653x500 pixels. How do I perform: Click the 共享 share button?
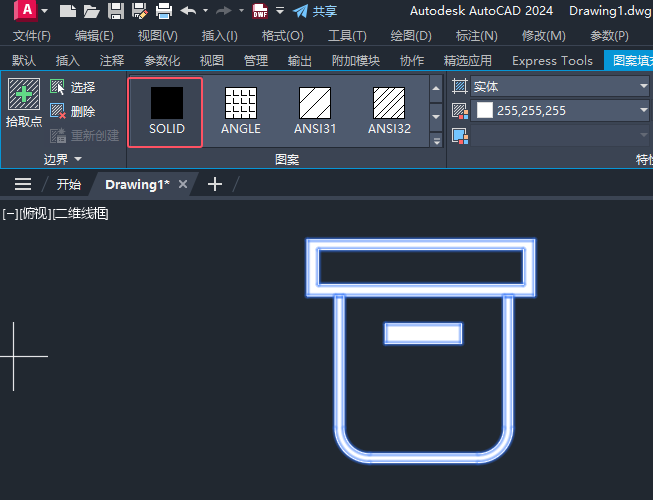point(315,11)
